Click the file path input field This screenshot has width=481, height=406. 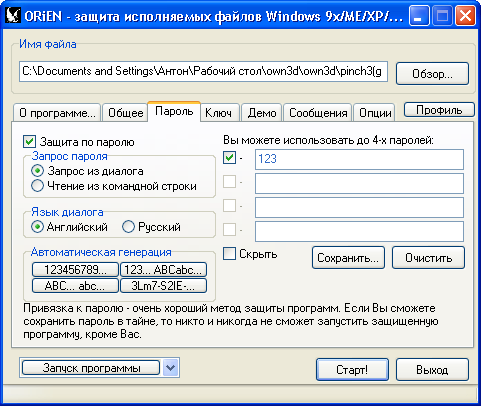click(x=203, y=71)
